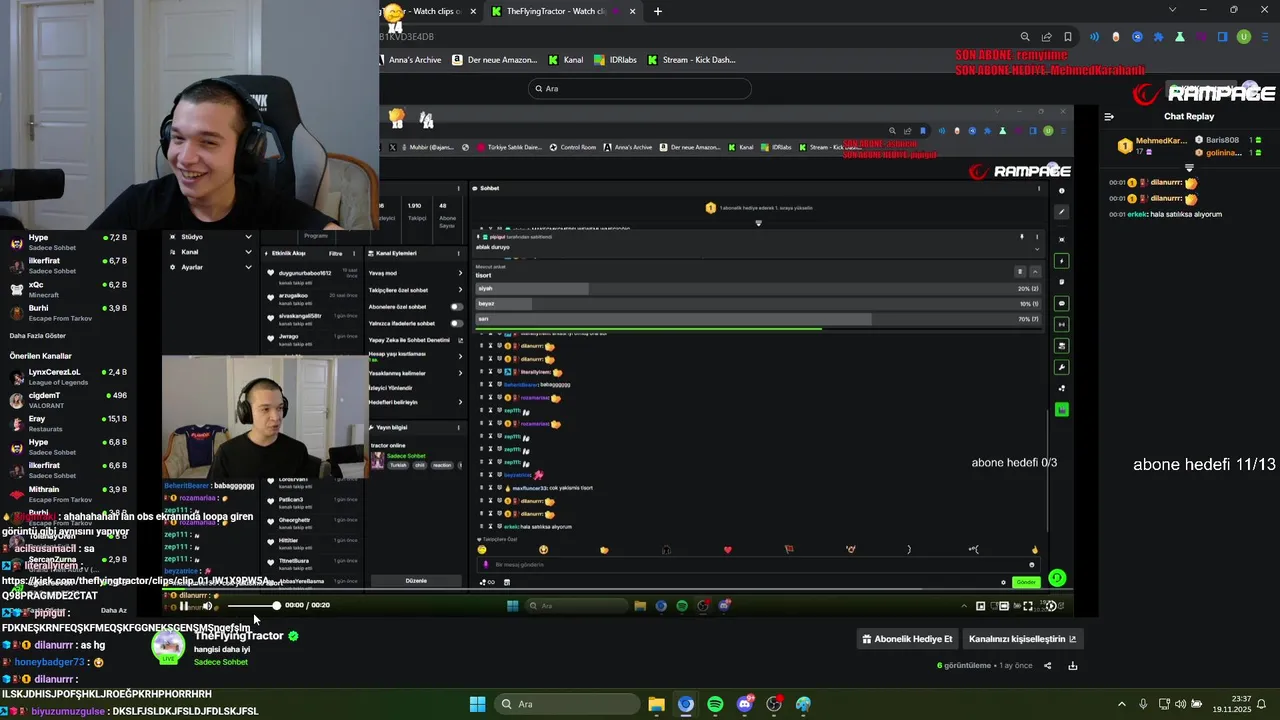Click the red heart emote in chat
Screen dimensions: 1280x720
pos(727,550)
